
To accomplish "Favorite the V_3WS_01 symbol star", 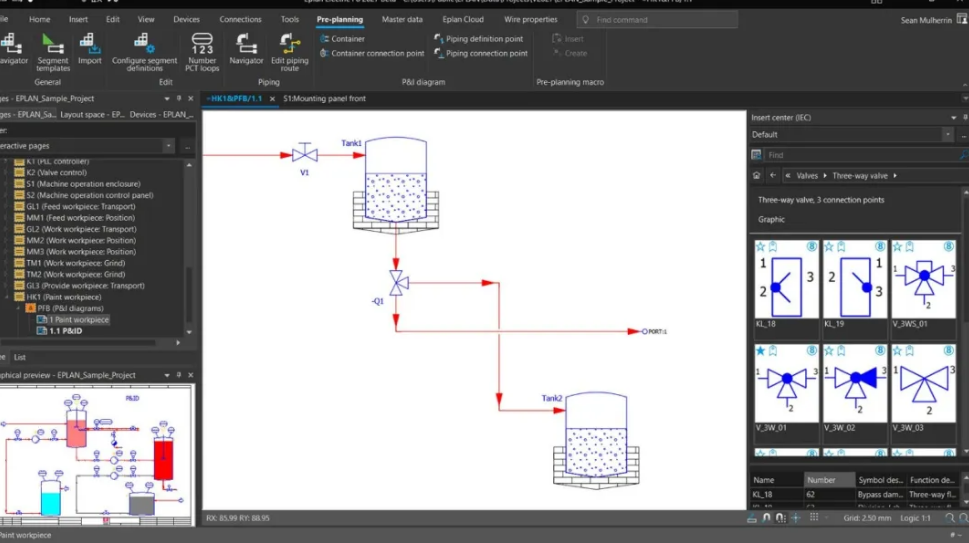I will [897, 246].
